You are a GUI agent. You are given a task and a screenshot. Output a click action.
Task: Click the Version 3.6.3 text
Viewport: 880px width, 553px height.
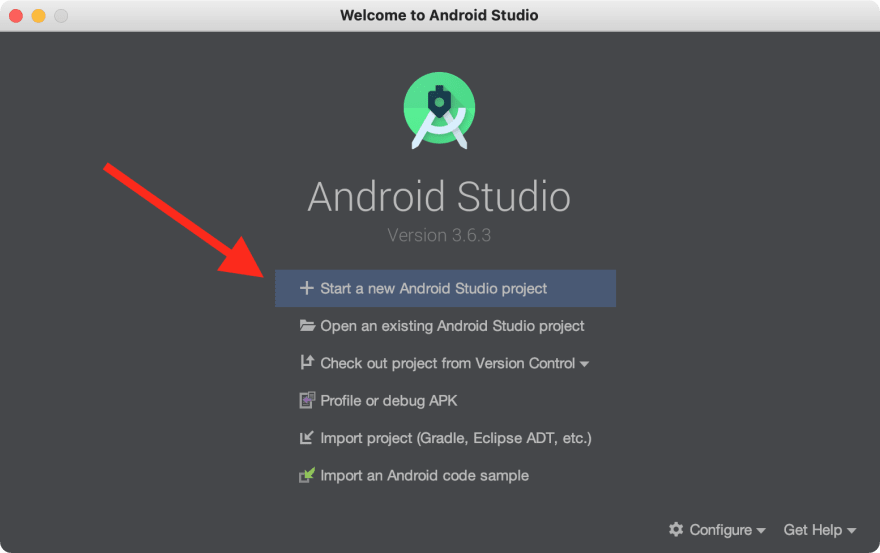[439, 235]
